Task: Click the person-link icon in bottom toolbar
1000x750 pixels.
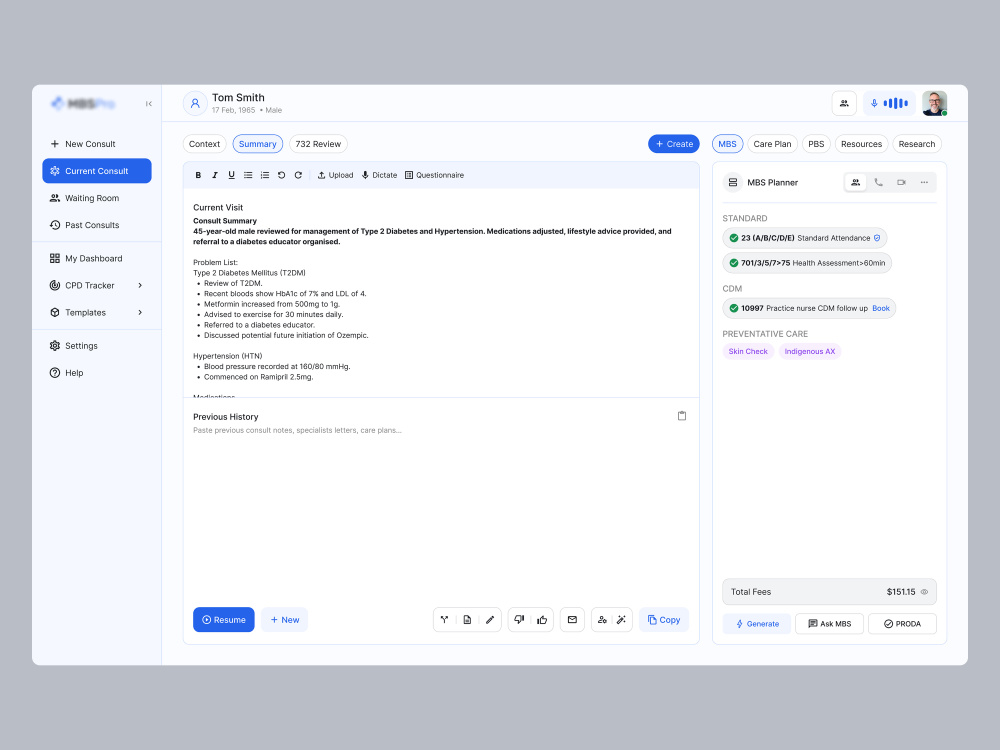Action: coord(602,620)
